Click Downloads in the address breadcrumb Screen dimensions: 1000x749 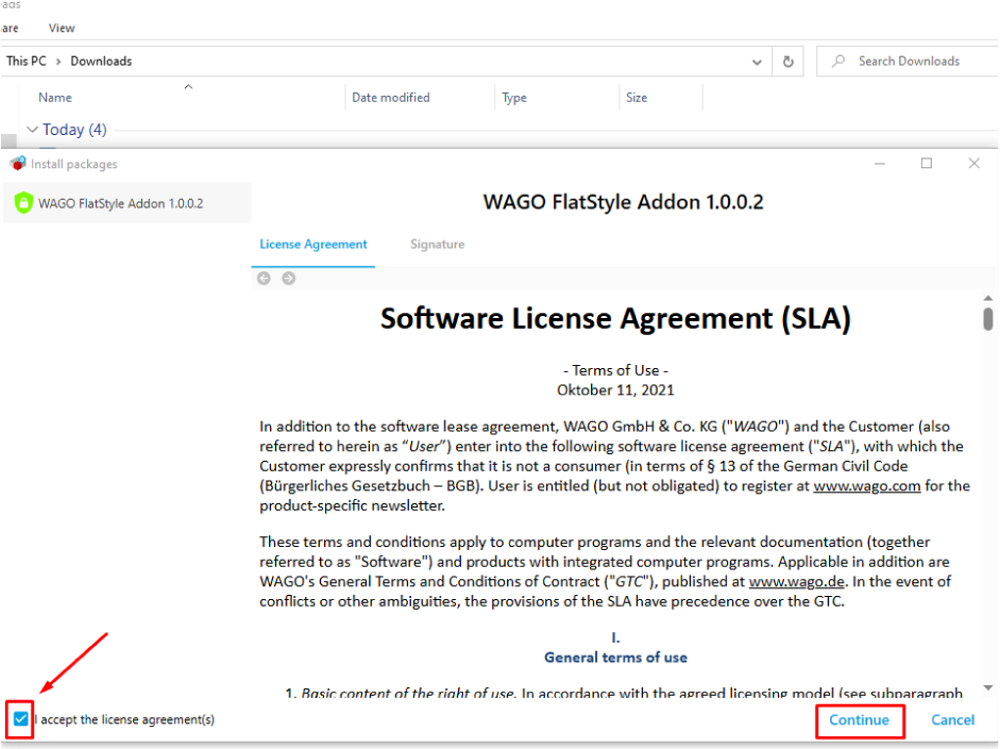click(x=101, y=61)
